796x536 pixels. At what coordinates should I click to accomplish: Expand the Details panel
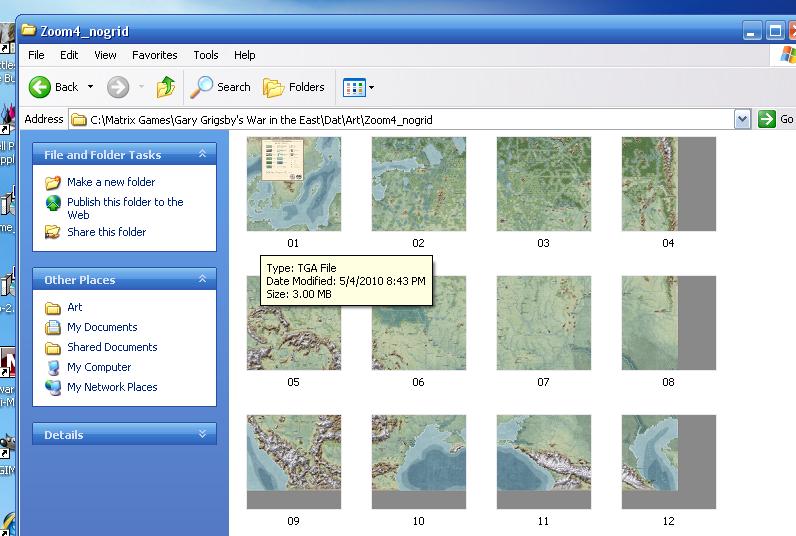coord(202,434)
